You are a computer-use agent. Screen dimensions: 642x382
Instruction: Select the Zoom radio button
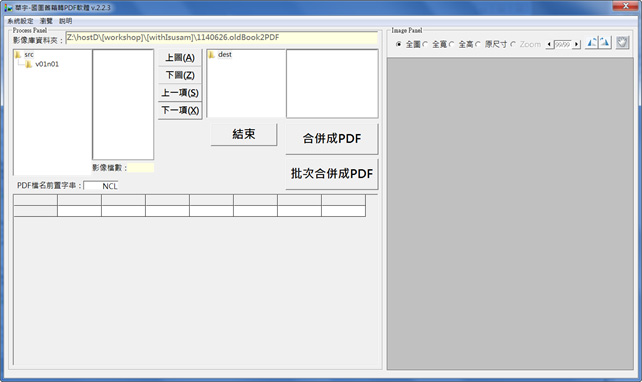click(x=513, y=44)
